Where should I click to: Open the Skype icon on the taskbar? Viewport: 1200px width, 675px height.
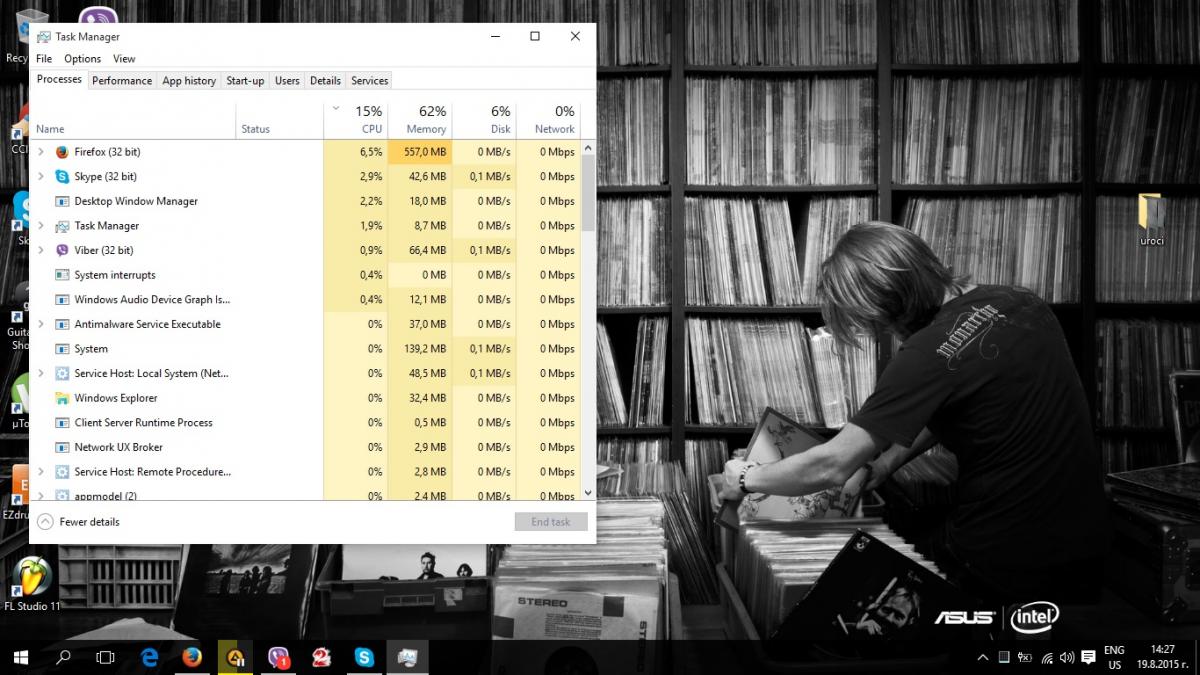(x=364, y=657)
